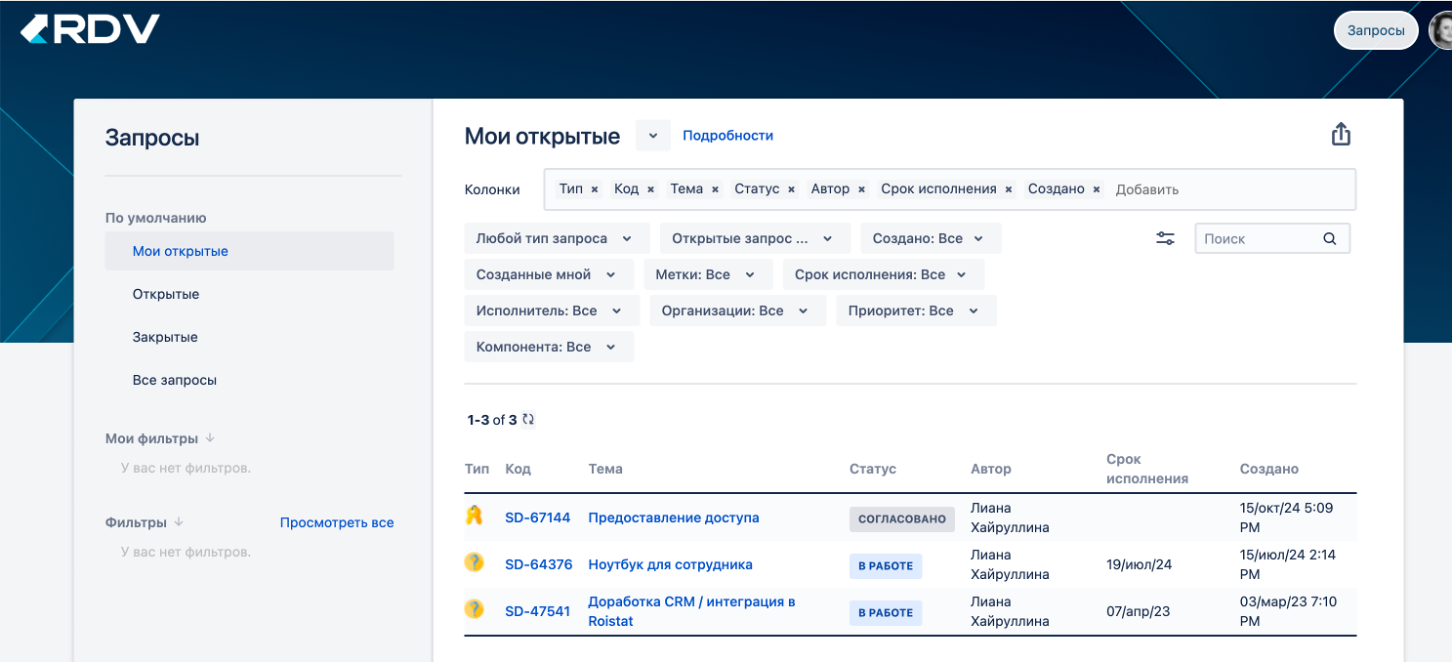
Task: Click the СОГЛАСОВАНО status badge
Action: (x=901, y=518)
